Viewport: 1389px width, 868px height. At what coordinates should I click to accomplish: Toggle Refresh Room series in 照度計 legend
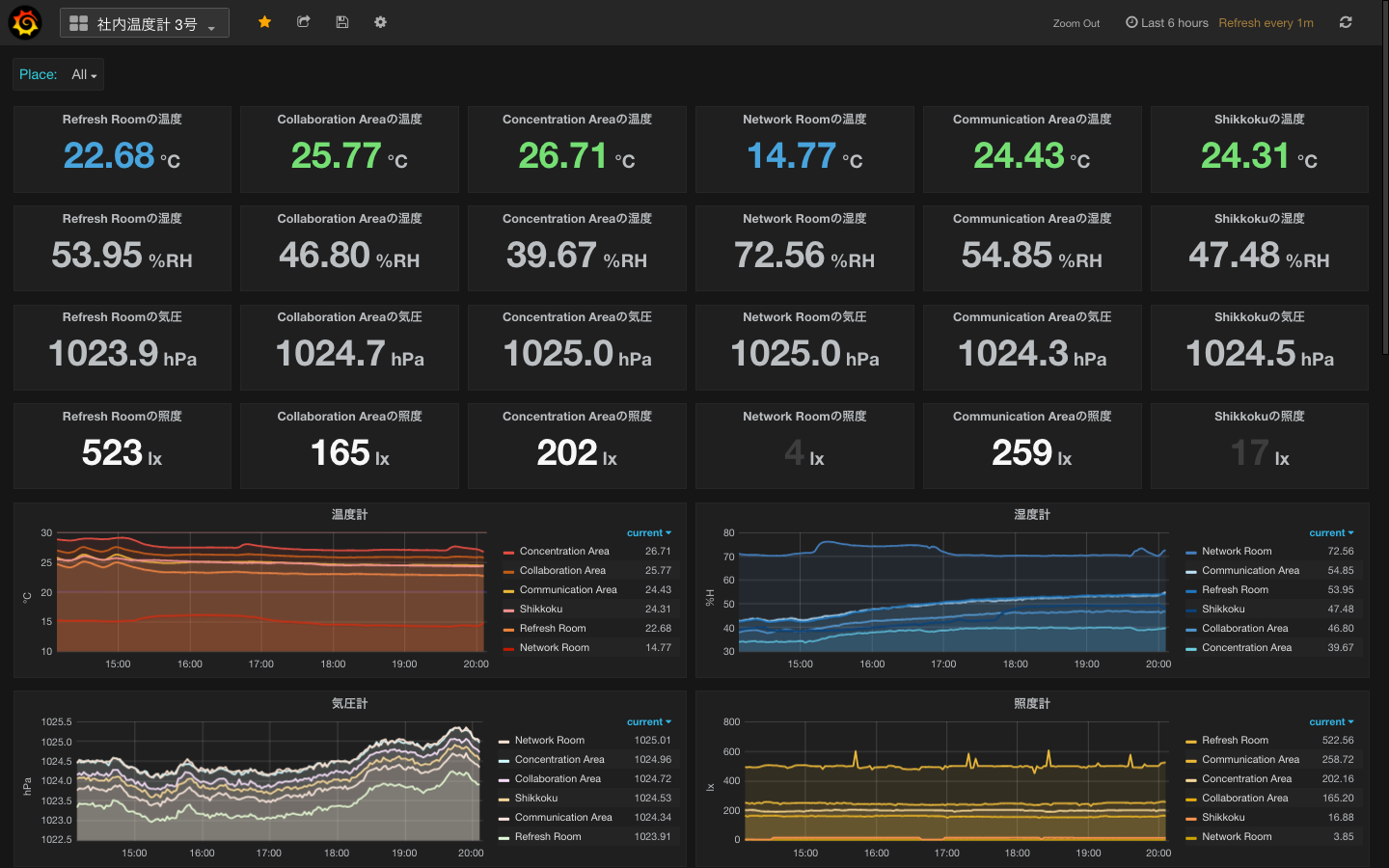tap(1235, 741)
